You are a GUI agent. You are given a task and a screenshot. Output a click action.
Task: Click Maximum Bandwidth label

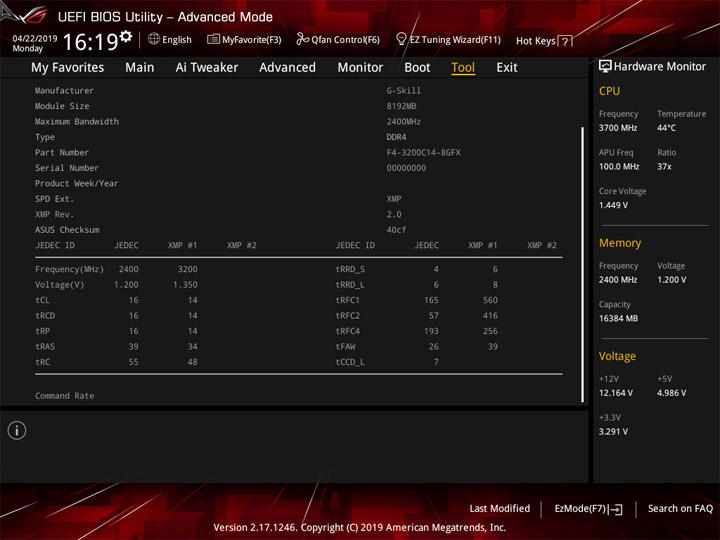tap(77, 122)
